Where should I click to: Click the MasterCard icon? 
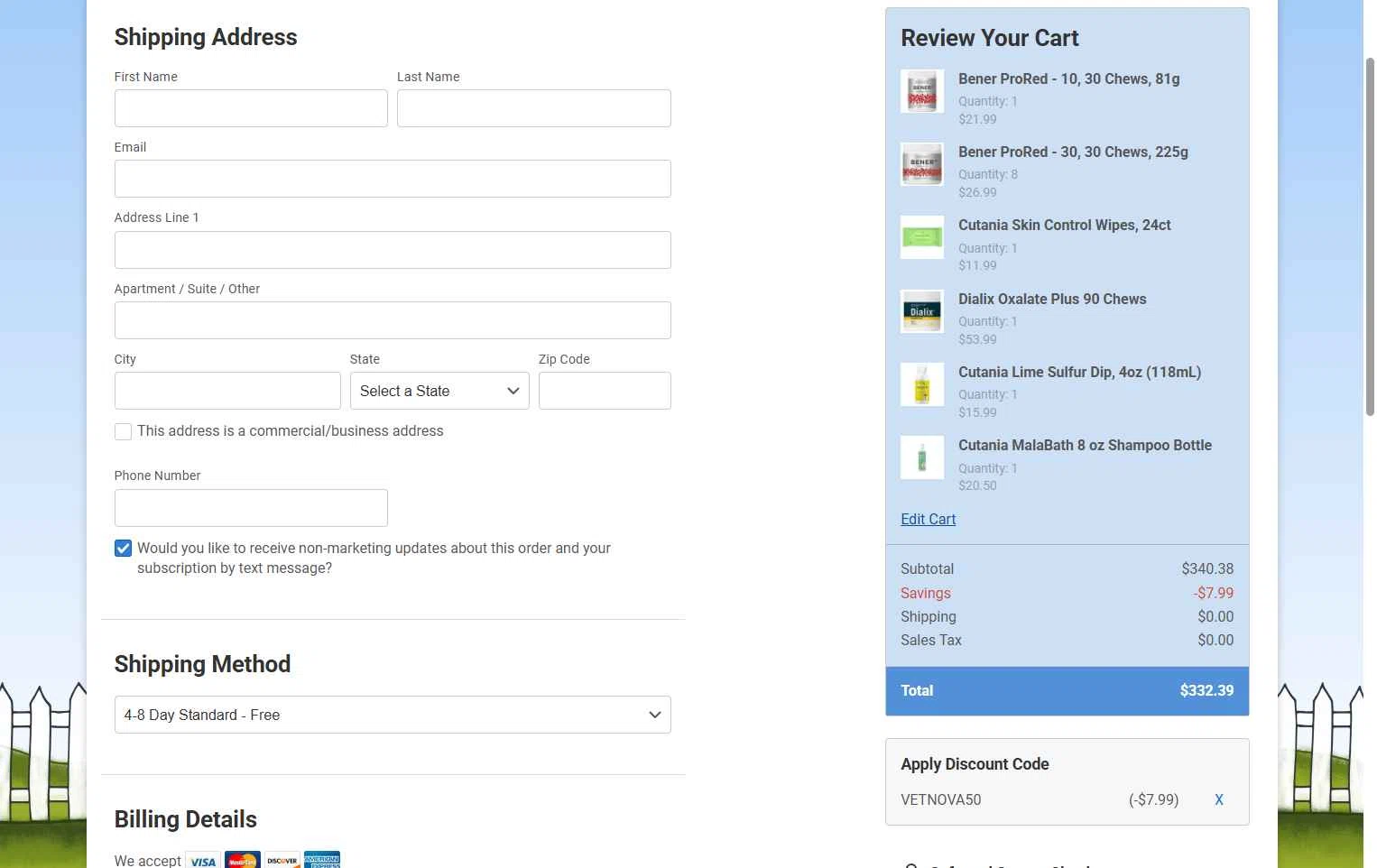[x=243, y=860]
